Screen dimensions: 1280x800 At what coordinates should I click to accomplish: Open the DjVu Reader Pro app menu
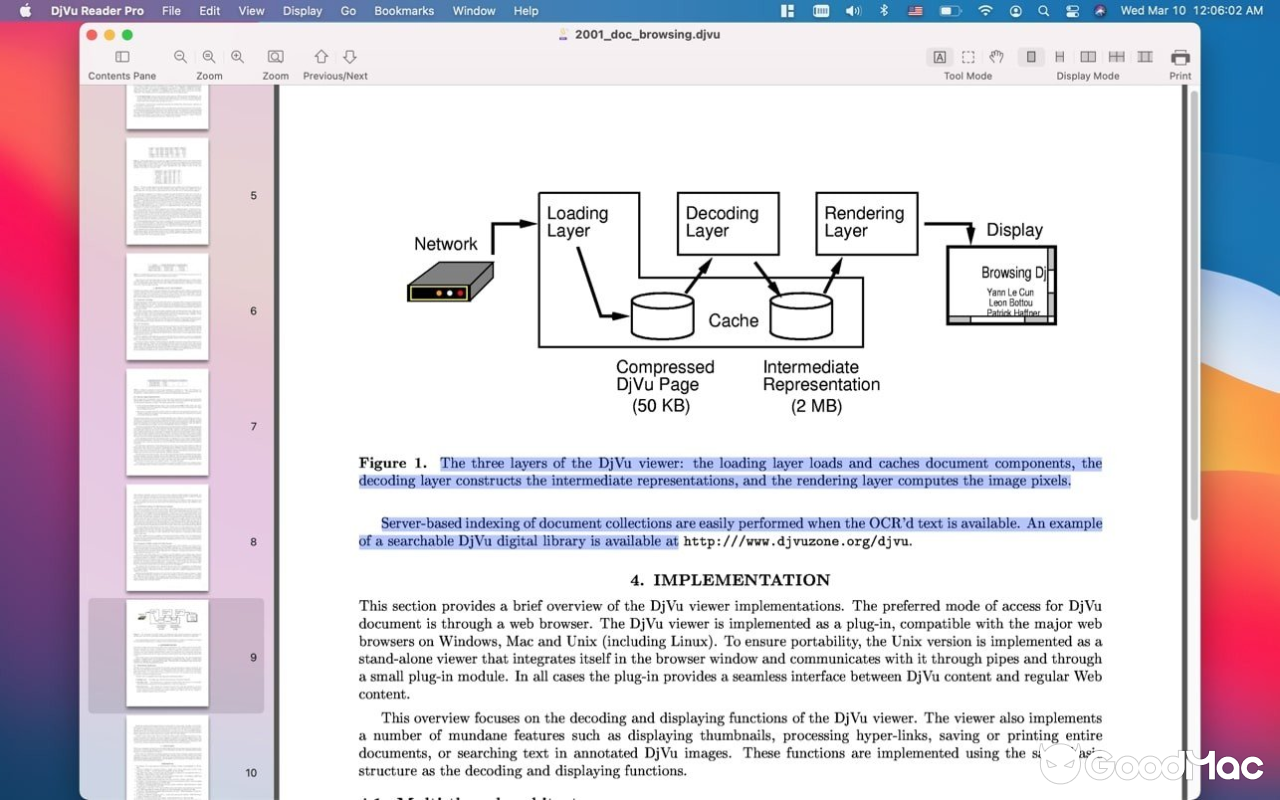click(x=97, y=11)
